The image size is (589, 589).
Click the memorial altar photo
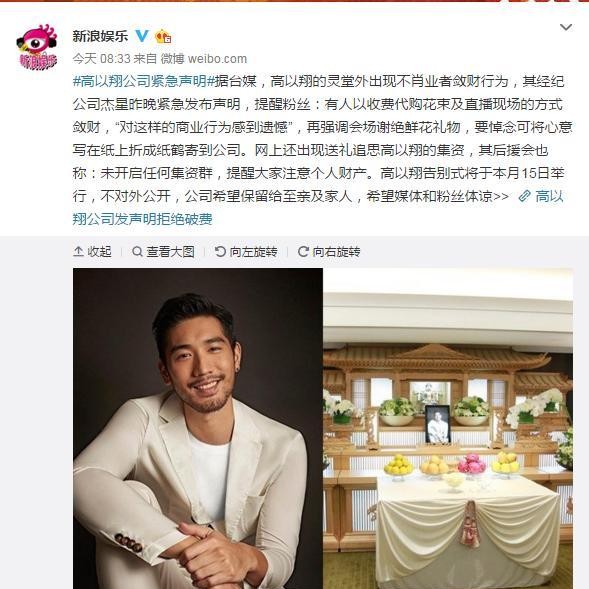tap(448, 428)
